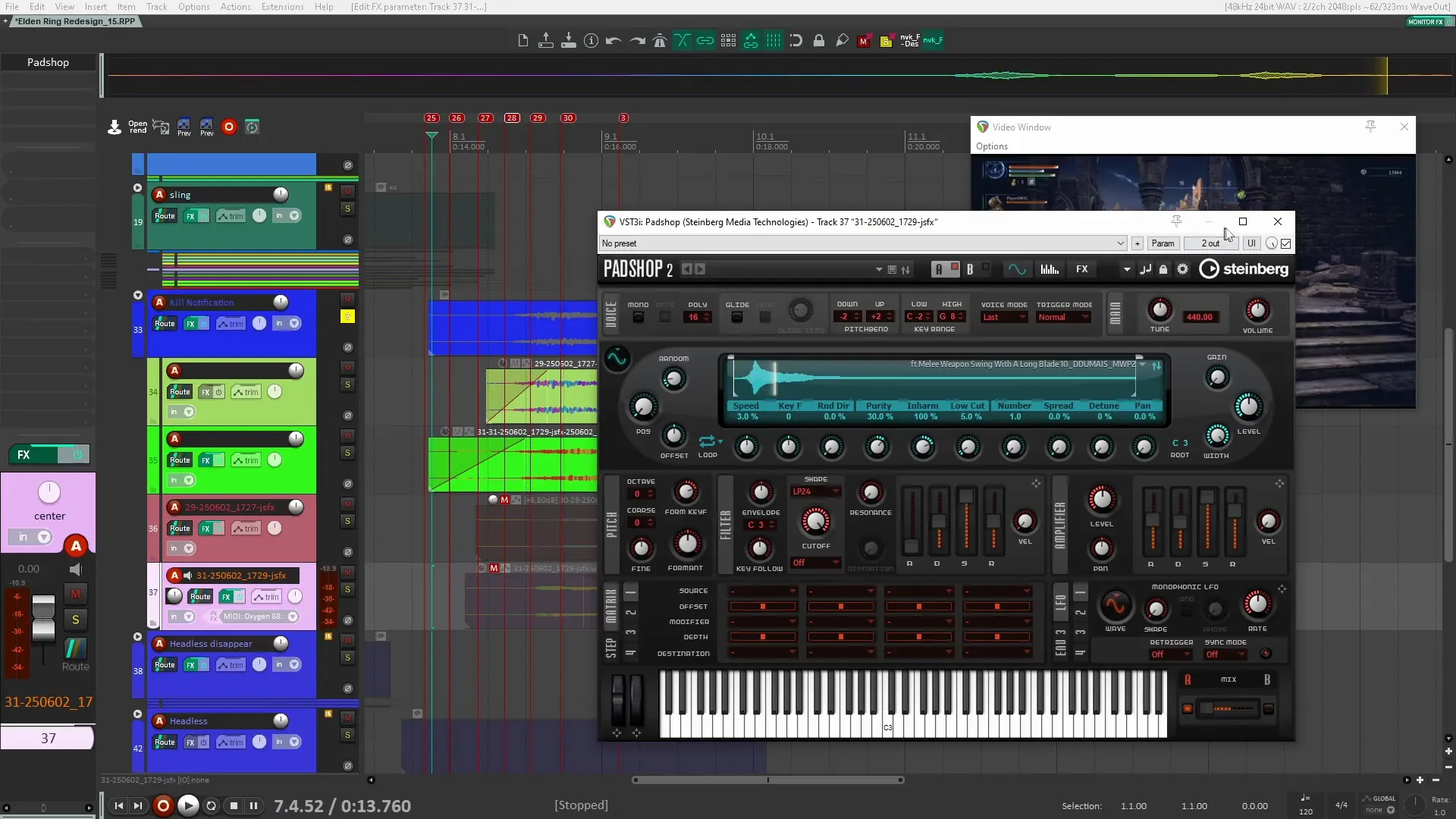This screenshot has width=1456, height=819.
Task: Adjust the Cutoff knob in the Filter section
Action: pos(815,522)
